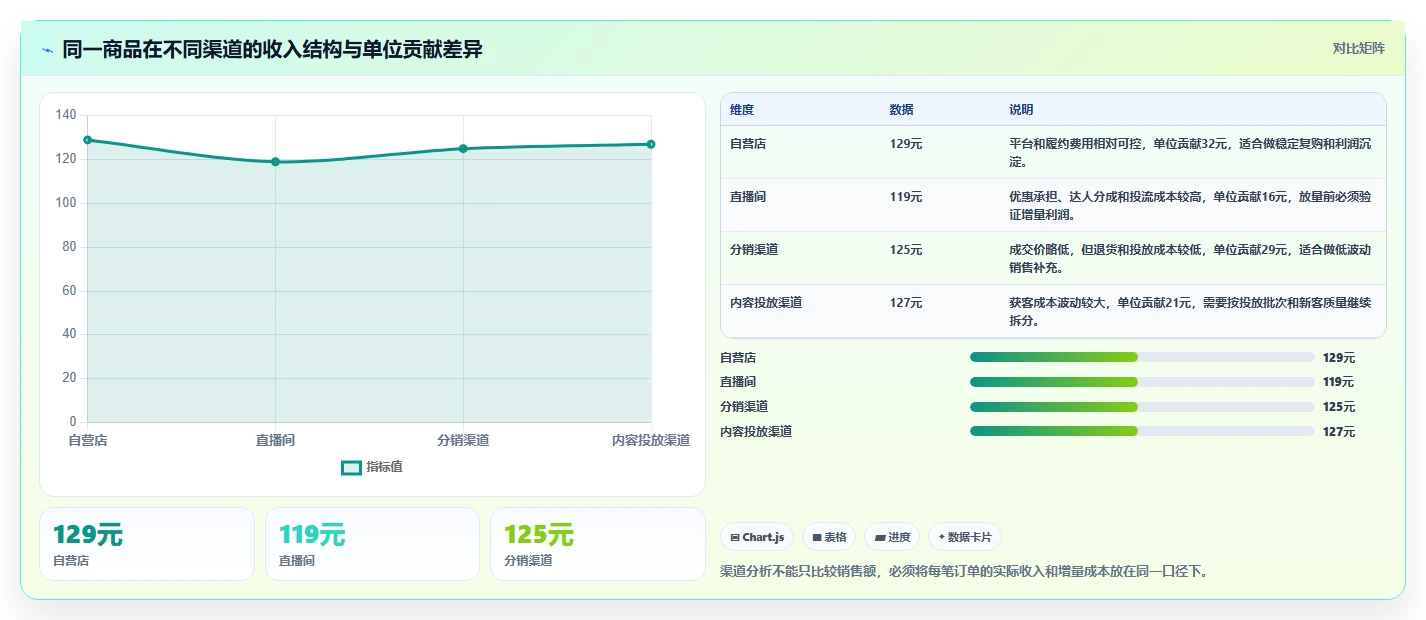This screenshot has width=1426, height=620.
Task: Select the 自营店 cell in the table
Action: [x=748, y=144]
